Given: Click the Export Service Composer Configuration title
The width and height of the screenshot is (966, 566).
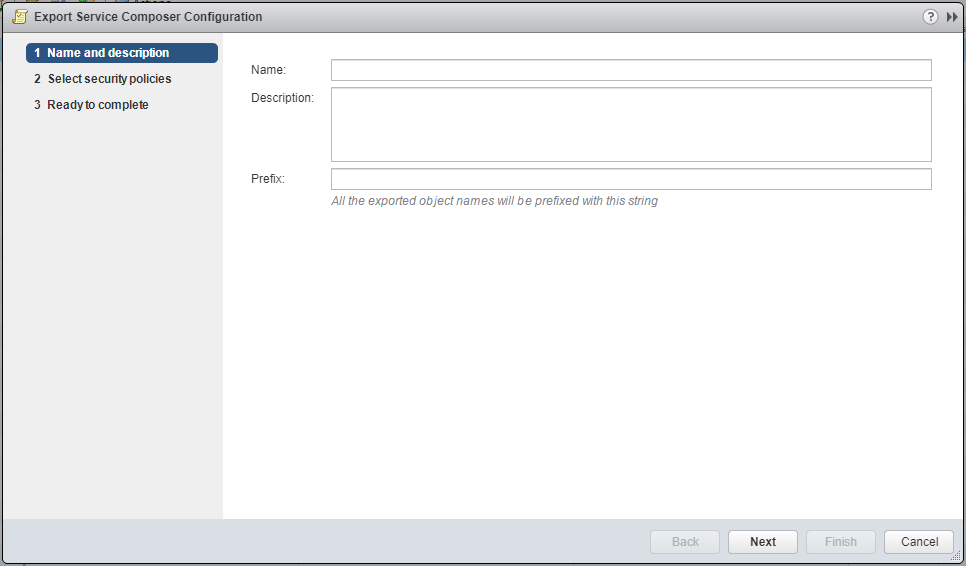Looking at the screenshot, I should pyautogui.click(x=148, y=17).
